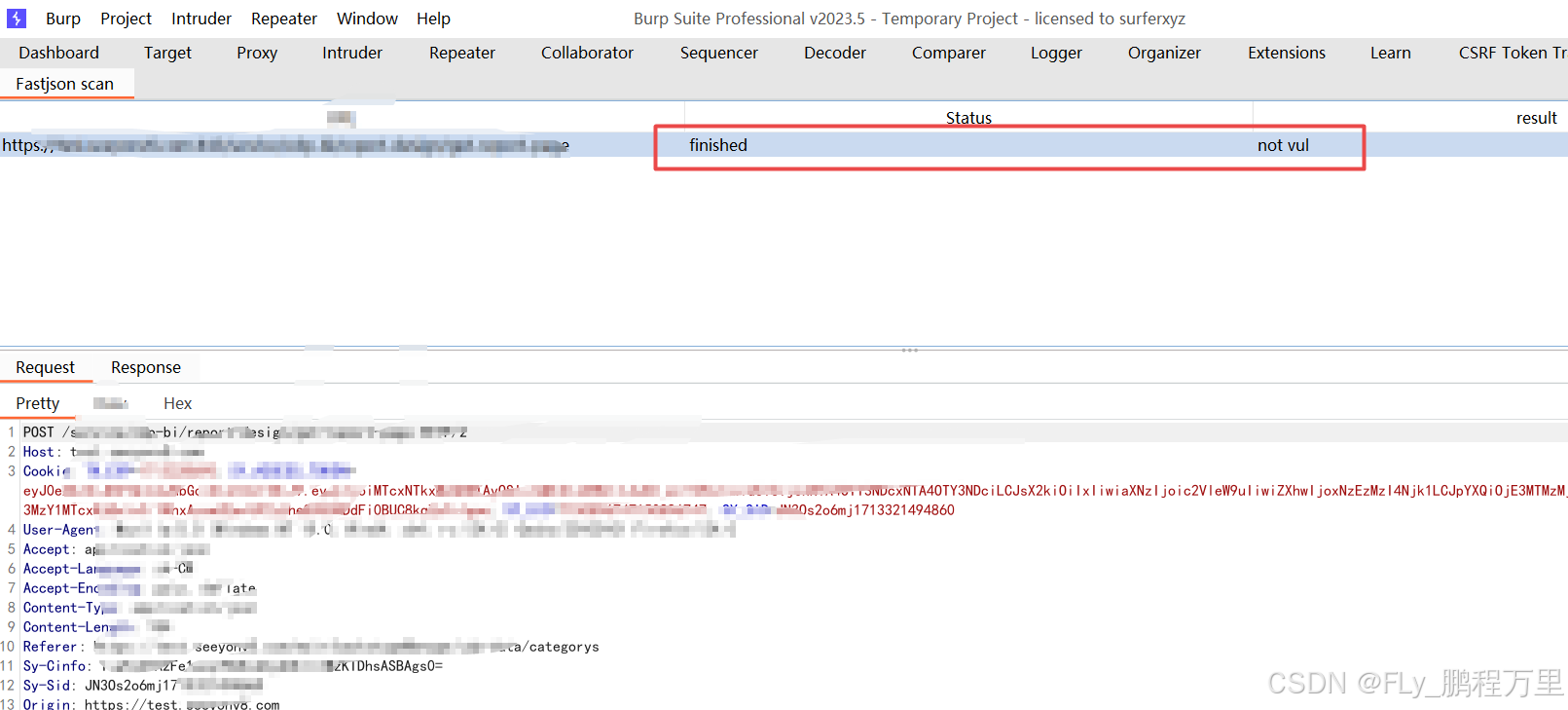
Task: Click the Burp Suite logo icon
Action: click(17, 19)
